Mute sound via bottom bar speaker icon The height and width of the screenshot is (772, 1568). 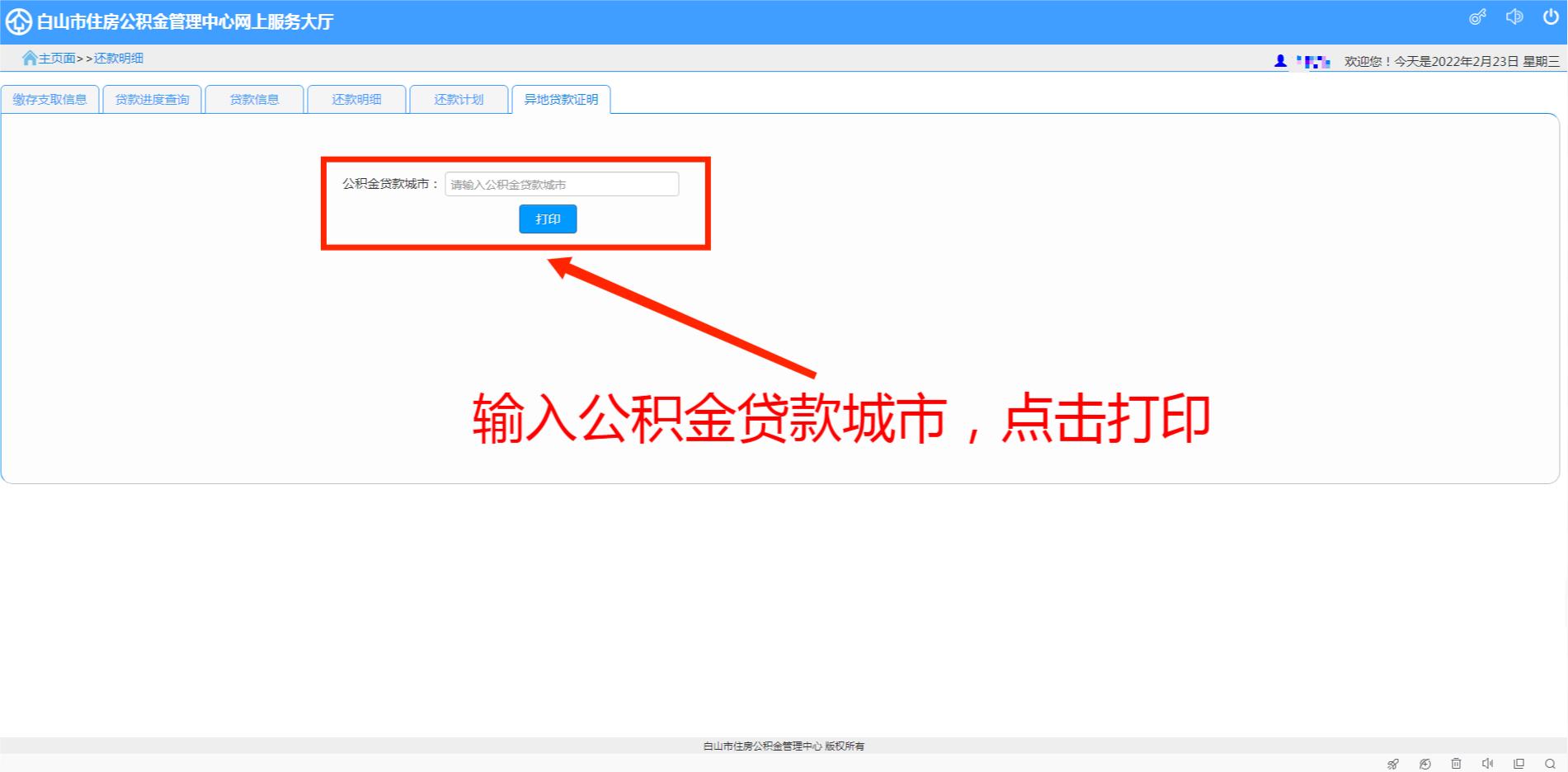[x=1487, y=764]
